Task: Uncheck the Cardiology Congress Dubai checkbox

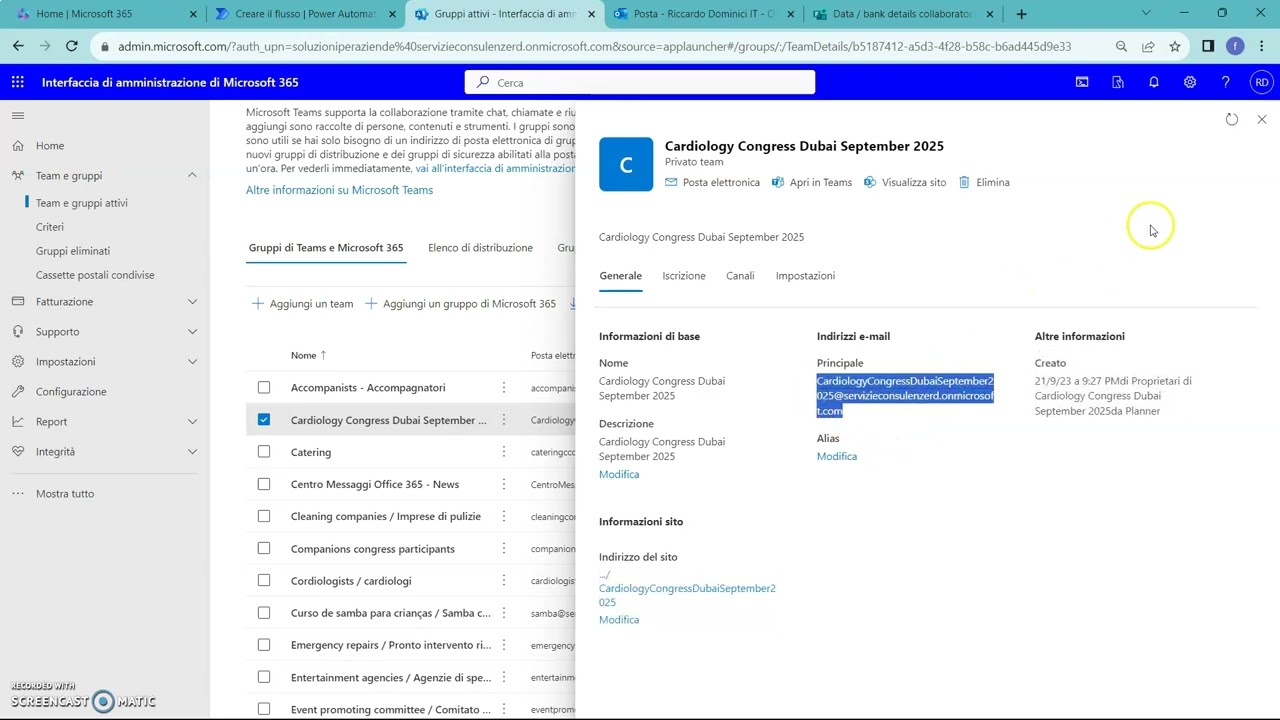Action: click(x=264, y=420)
